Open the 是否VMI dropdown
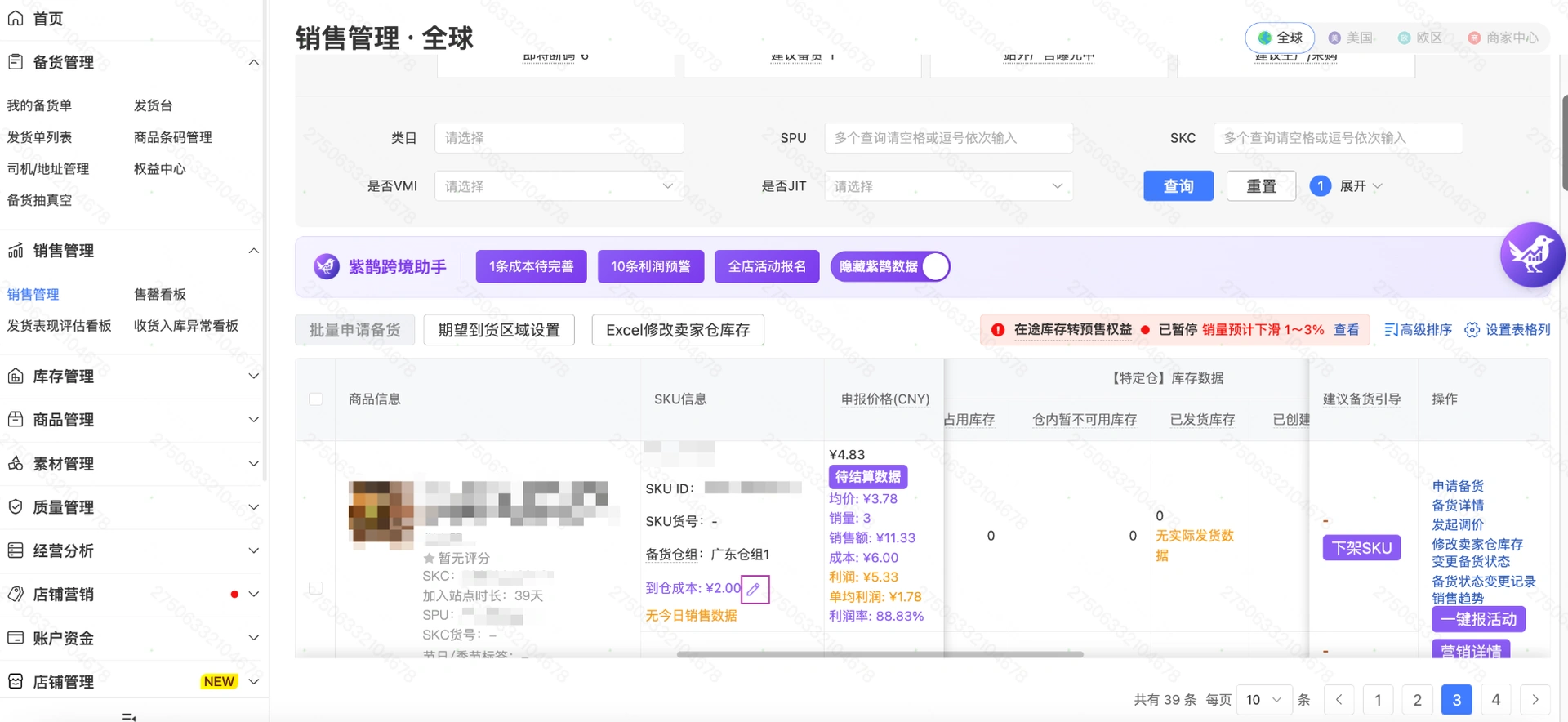The width and height of the screenshot is (1568, 722). (x=559, y=186)
